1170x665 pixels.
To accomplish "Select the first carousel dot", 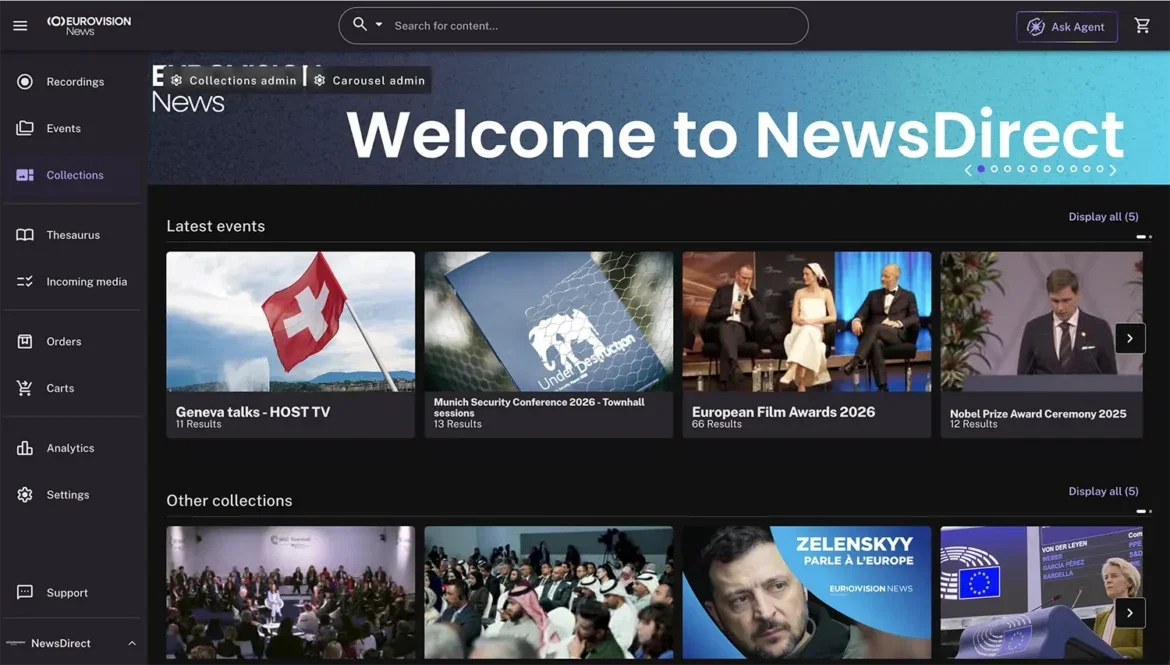I will click(x=981, y=169).
